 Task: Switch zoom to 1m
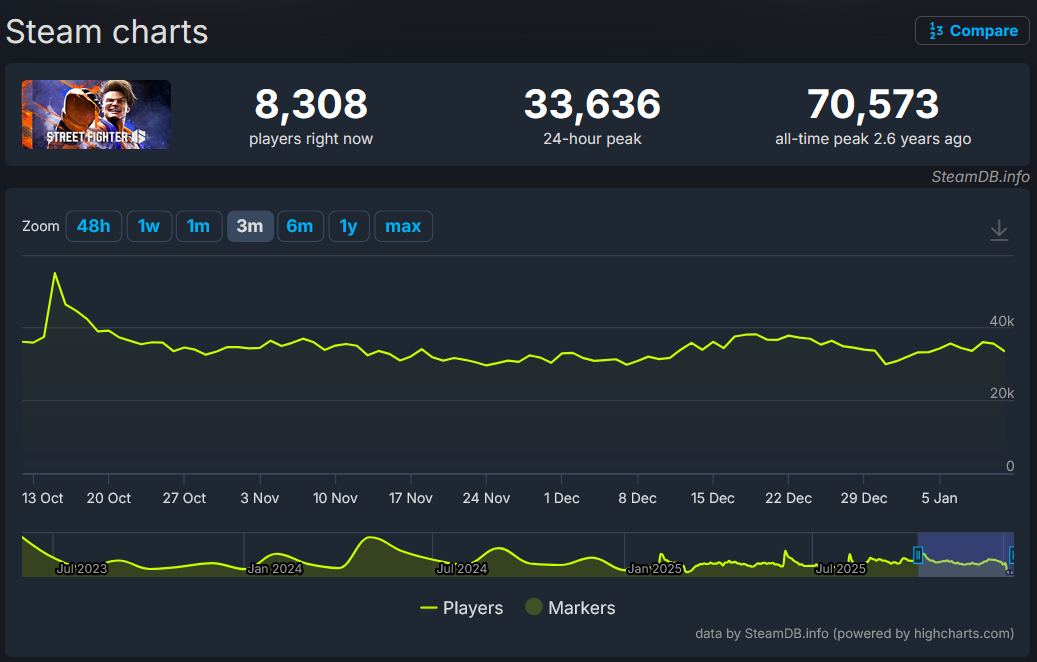point(199,226)
